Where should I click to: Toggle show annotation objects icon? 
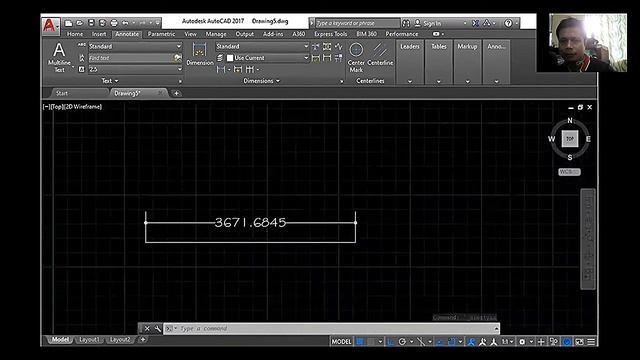coord(471,342)
